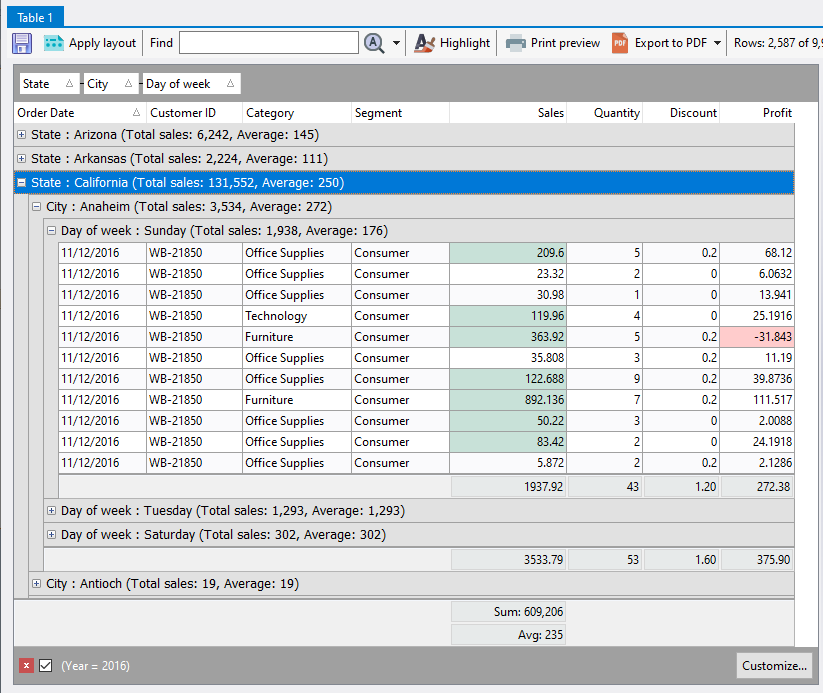The width and height of the screenshot is (823, 693).
Task: Click the Print preview printer icon
Action: click(515, 43)
